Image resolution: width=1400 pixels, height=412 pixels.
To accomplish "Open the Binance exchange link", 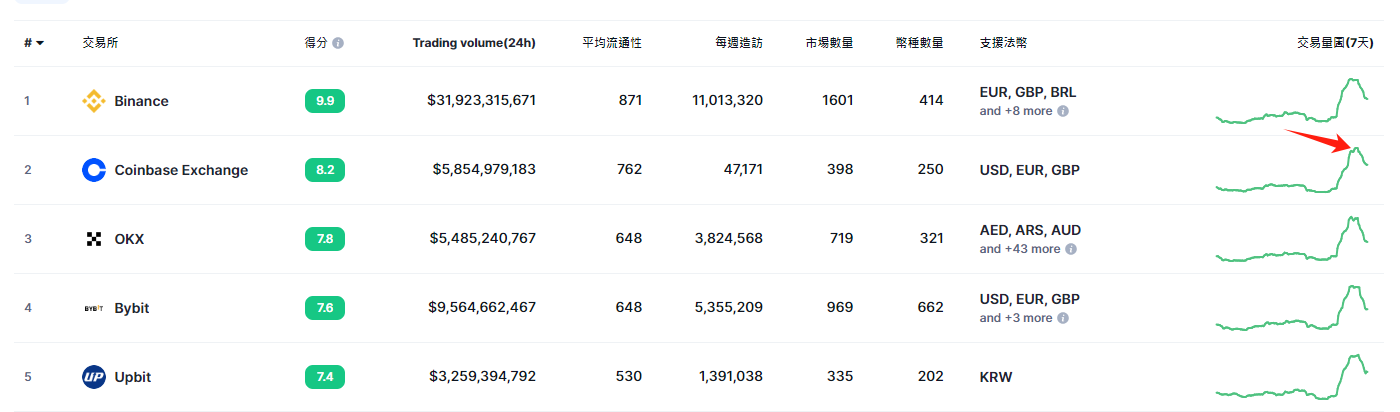I will 141,101.
